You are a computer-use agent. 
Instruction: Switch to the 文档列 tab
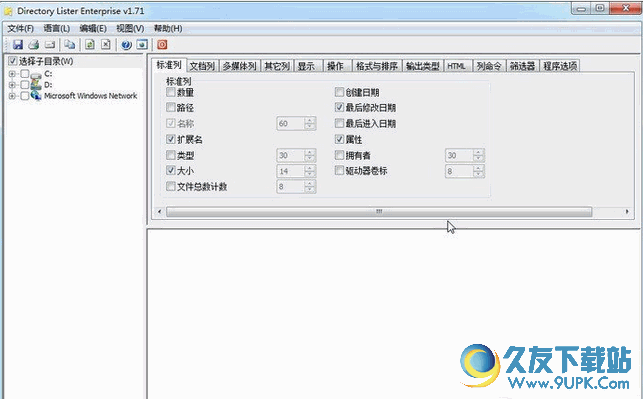[202, 66]
